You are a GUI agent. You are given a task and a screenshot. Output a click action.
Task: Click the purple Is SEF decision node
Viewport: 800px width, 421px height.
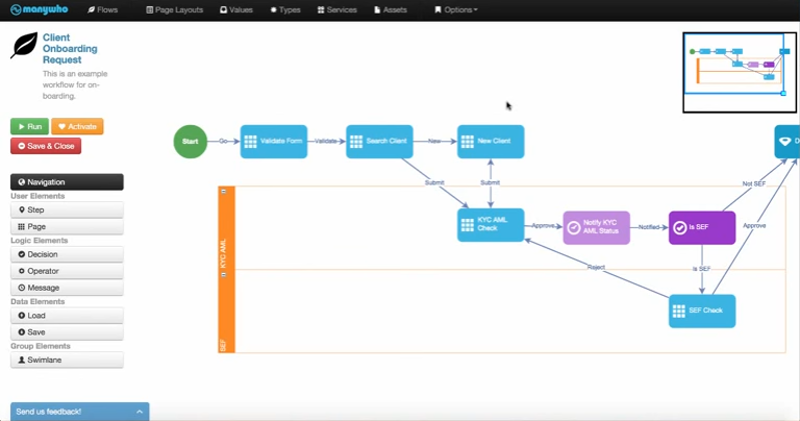click(702, 227)
